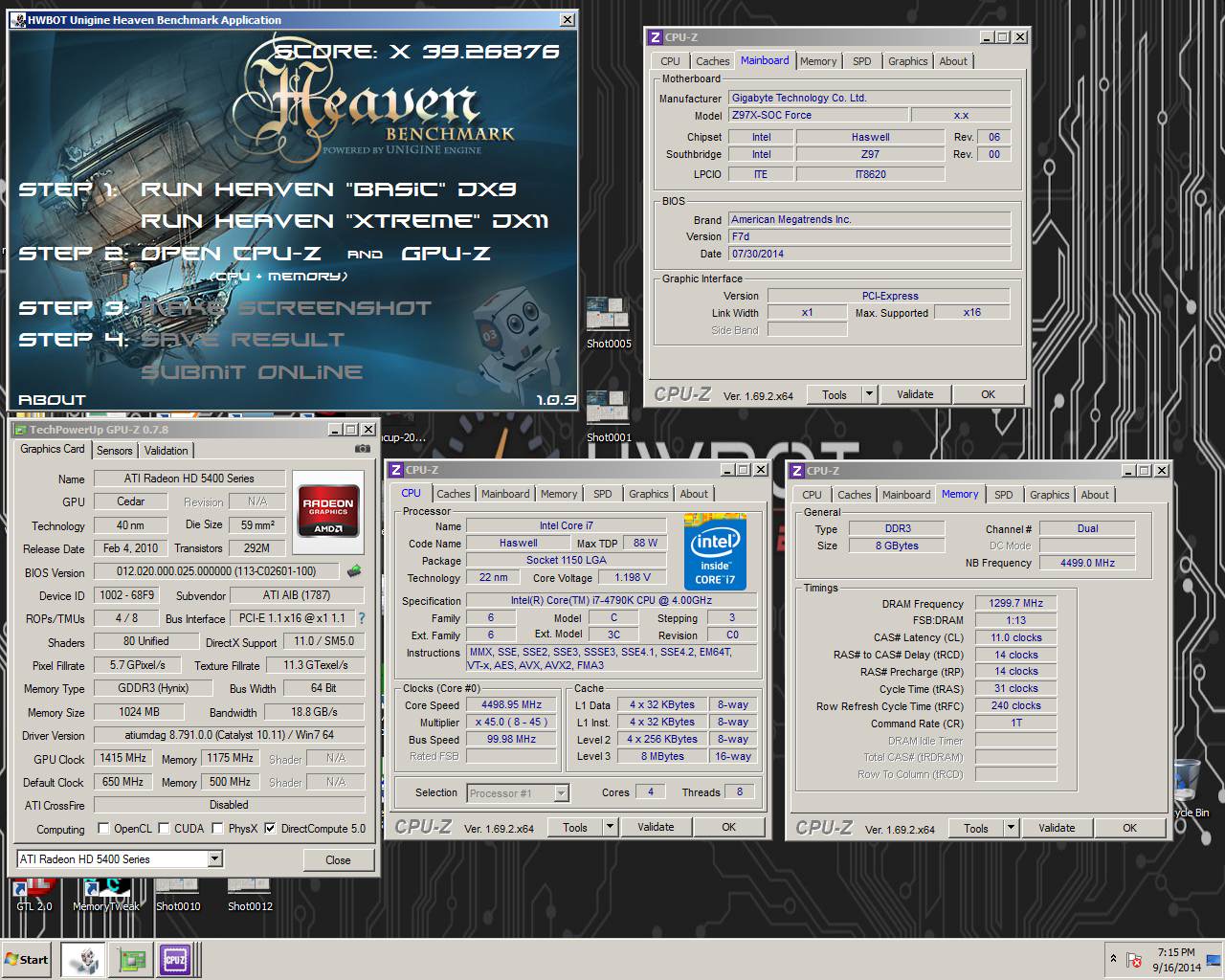This screenshot has width=1225, height=980.
Task: Click the show desktop icon beside clock
Action: coord(1214,960)
